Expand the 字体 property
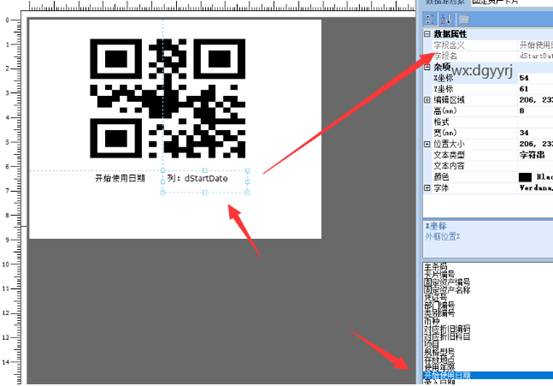The height and width of the screenshot is (386, 553). click(427, 188)
